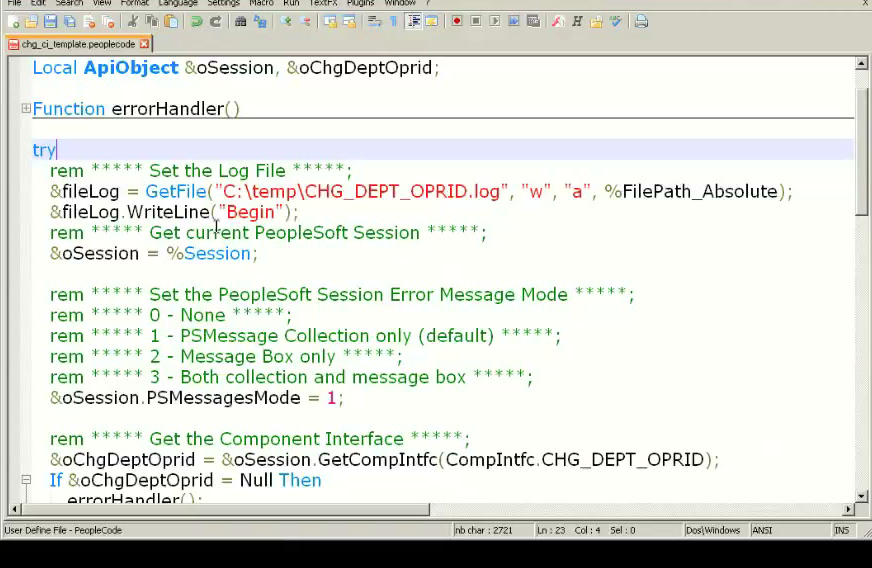Cut selection using the scissors icon
Viewport: 872px width, 568px height.
(x=132, y=22)
